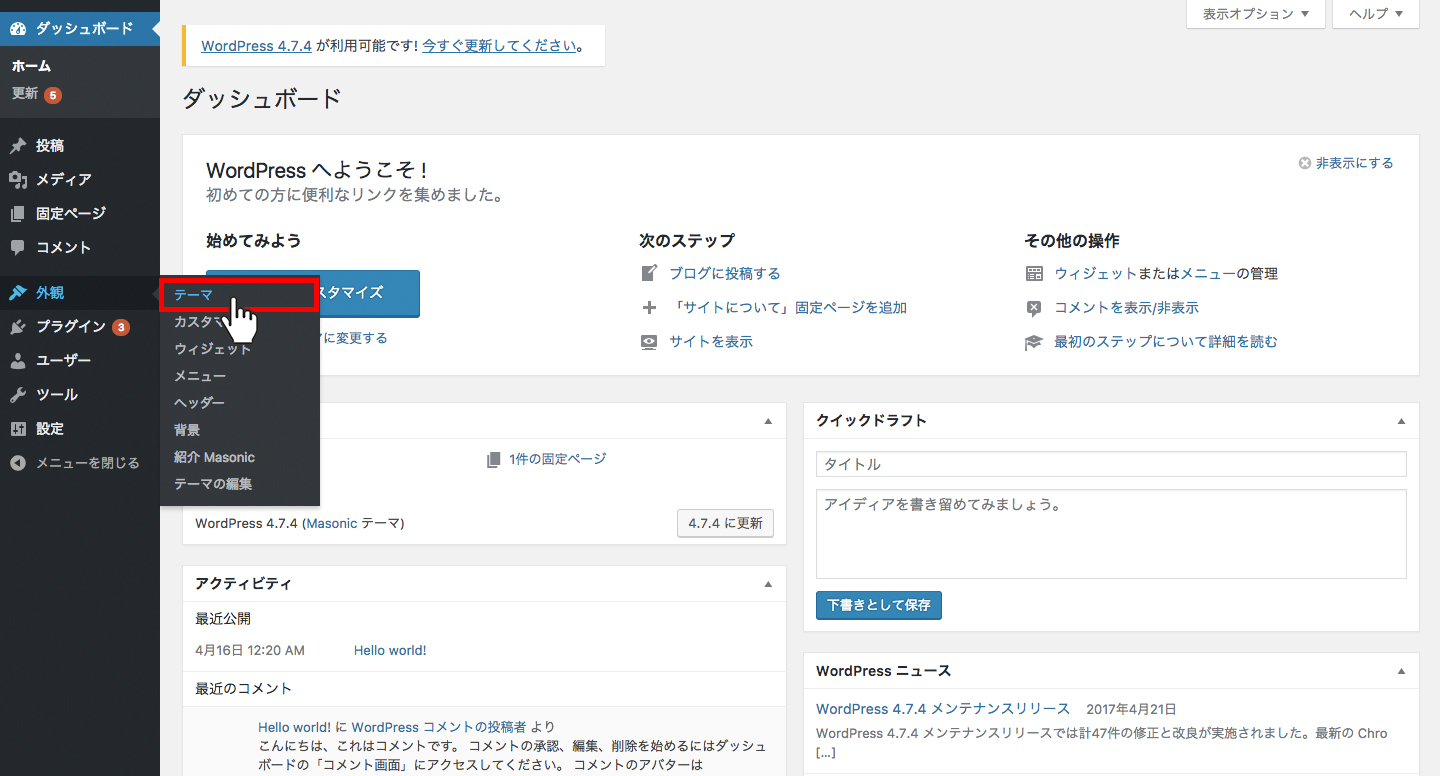Click the speech bubble icon beside コメント
This screenshot has height=776, width=1440.
point(18,247)
